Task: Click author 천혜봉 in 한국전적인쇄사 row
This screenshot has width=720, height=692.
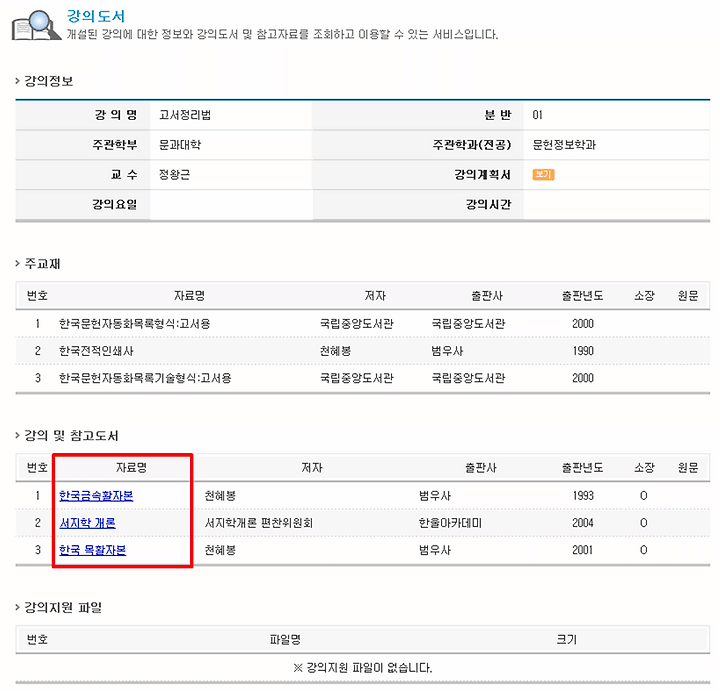Action: point(335,351)
